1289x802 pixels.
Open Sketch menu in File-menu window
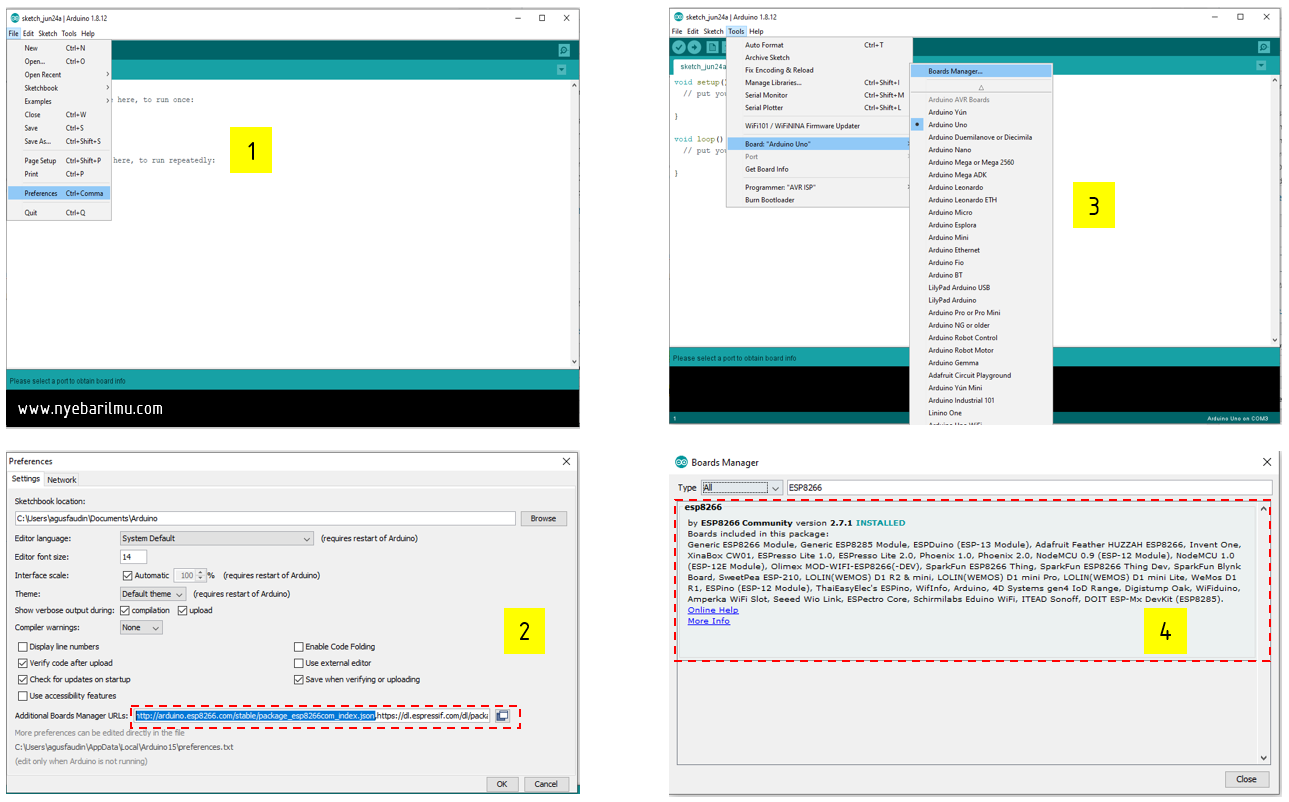click(x=48, y=33)
